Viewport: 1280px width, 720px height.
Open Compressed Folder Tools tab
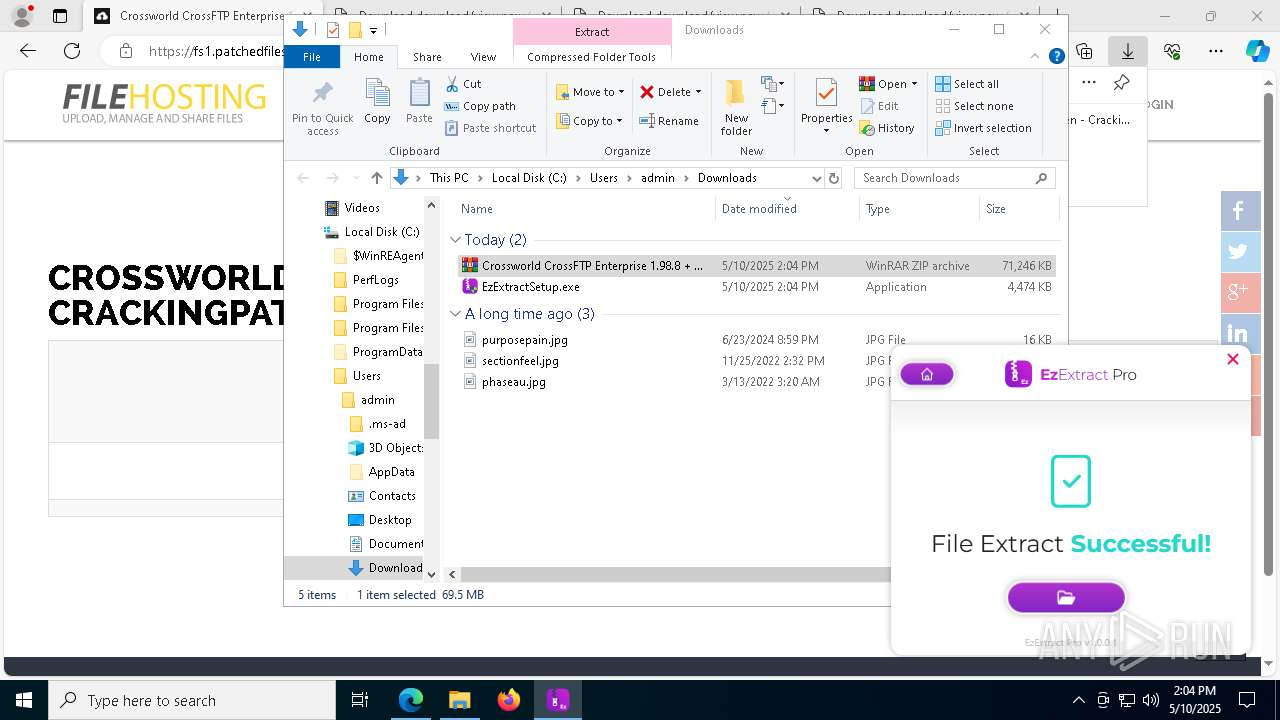[x=592, y=57]
